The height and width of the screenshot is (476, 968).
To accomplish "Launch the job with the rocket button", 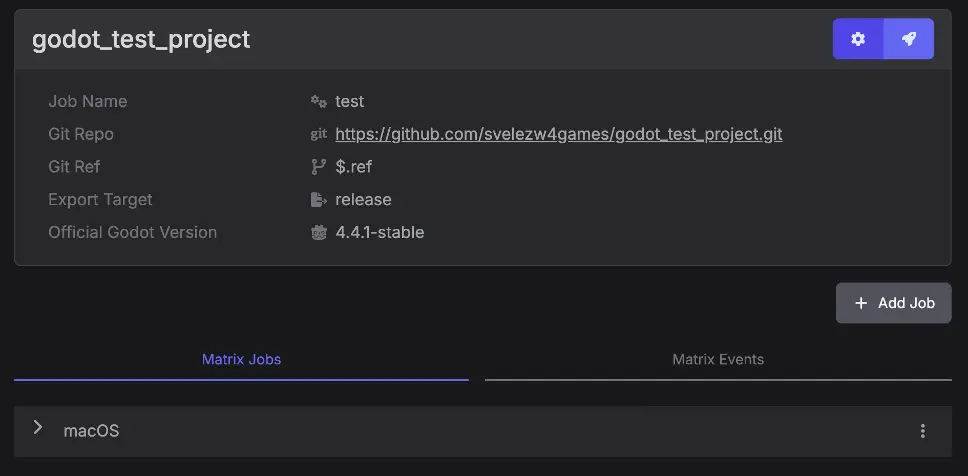I will click(909, 39).
